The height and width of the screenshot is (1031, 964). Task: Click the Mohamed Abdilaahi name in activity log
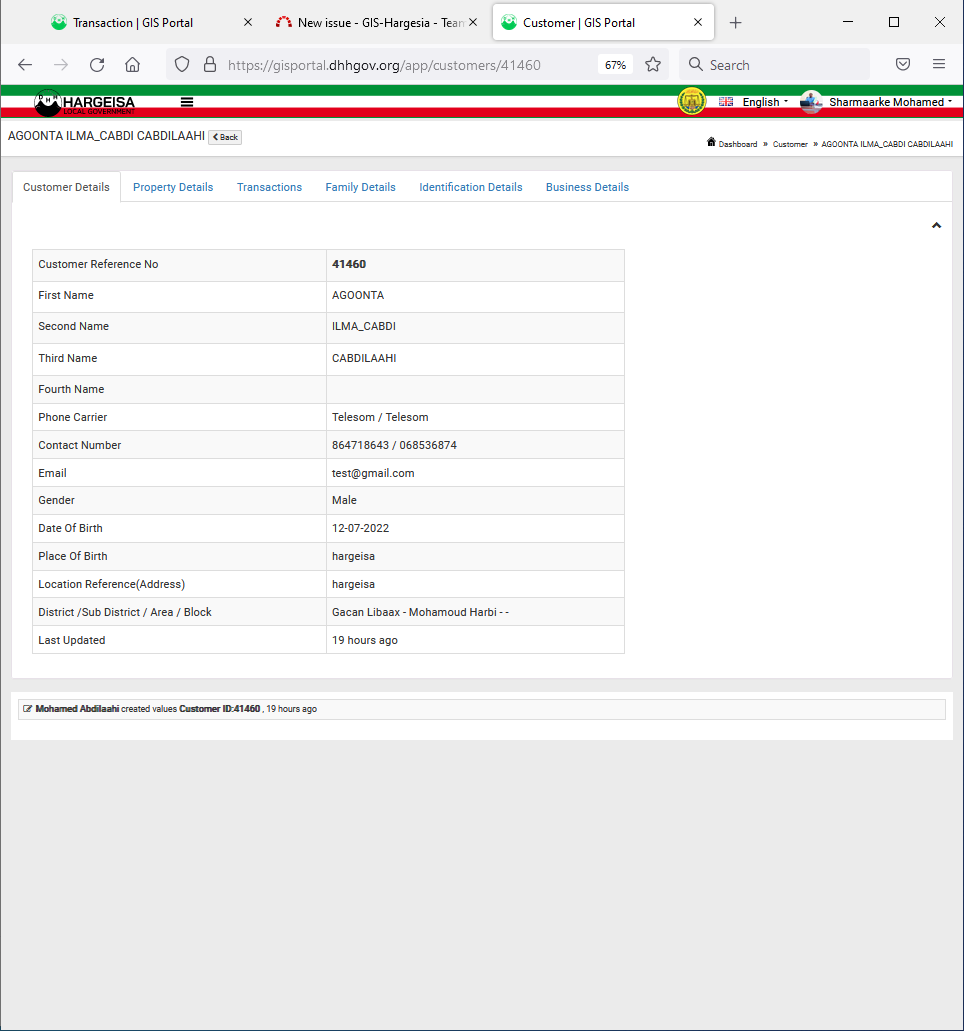pos(77,709)
